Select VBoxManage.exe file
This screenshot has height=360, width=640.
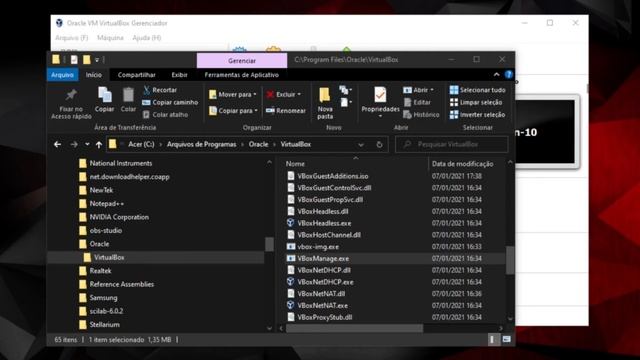tap(323, 259)
